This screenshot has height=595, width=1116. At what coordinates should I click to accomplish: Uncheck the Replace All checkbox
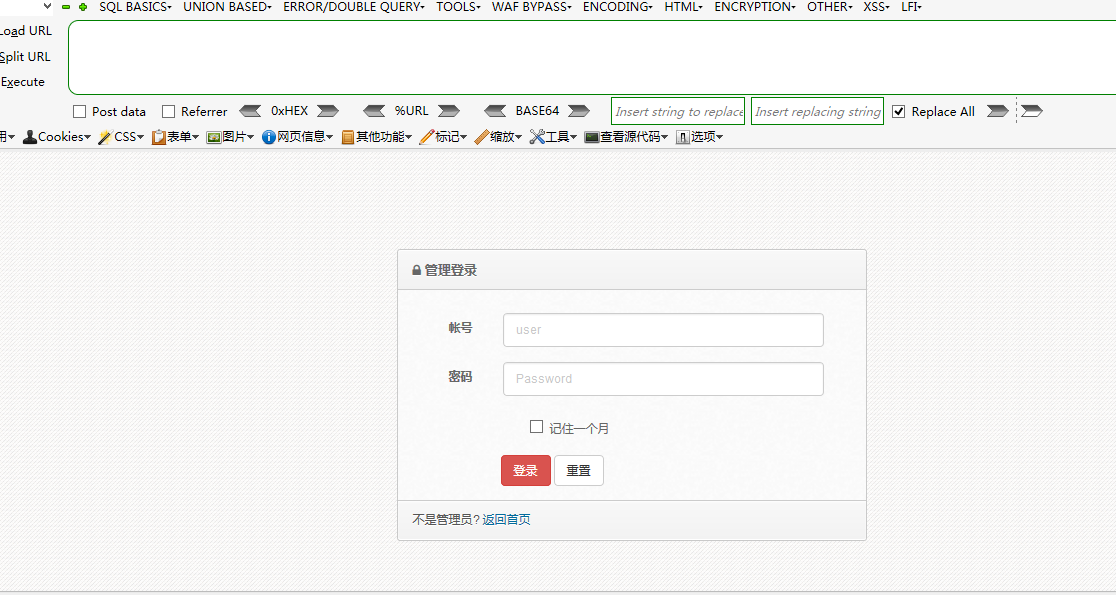(899, 112)
